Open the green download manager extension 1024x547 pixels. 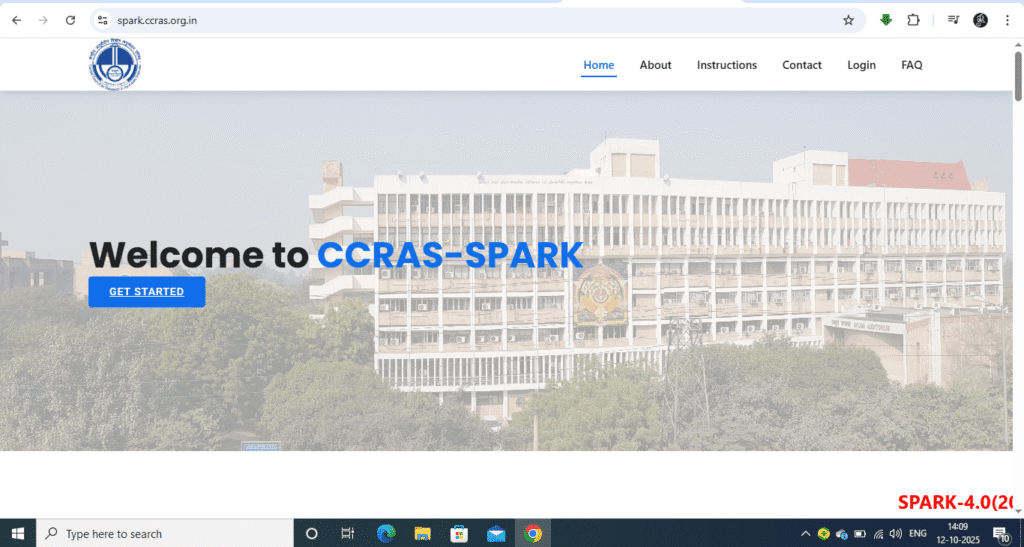tap(886, 20)
